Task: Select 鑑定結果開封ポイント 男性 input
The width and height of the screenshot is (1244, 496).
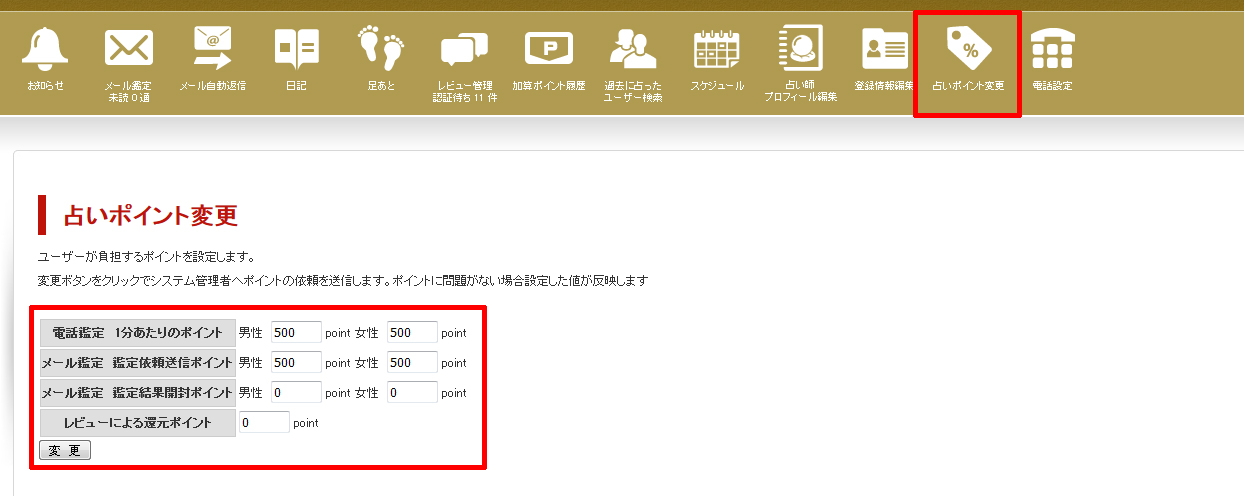Action: [296, 392]
